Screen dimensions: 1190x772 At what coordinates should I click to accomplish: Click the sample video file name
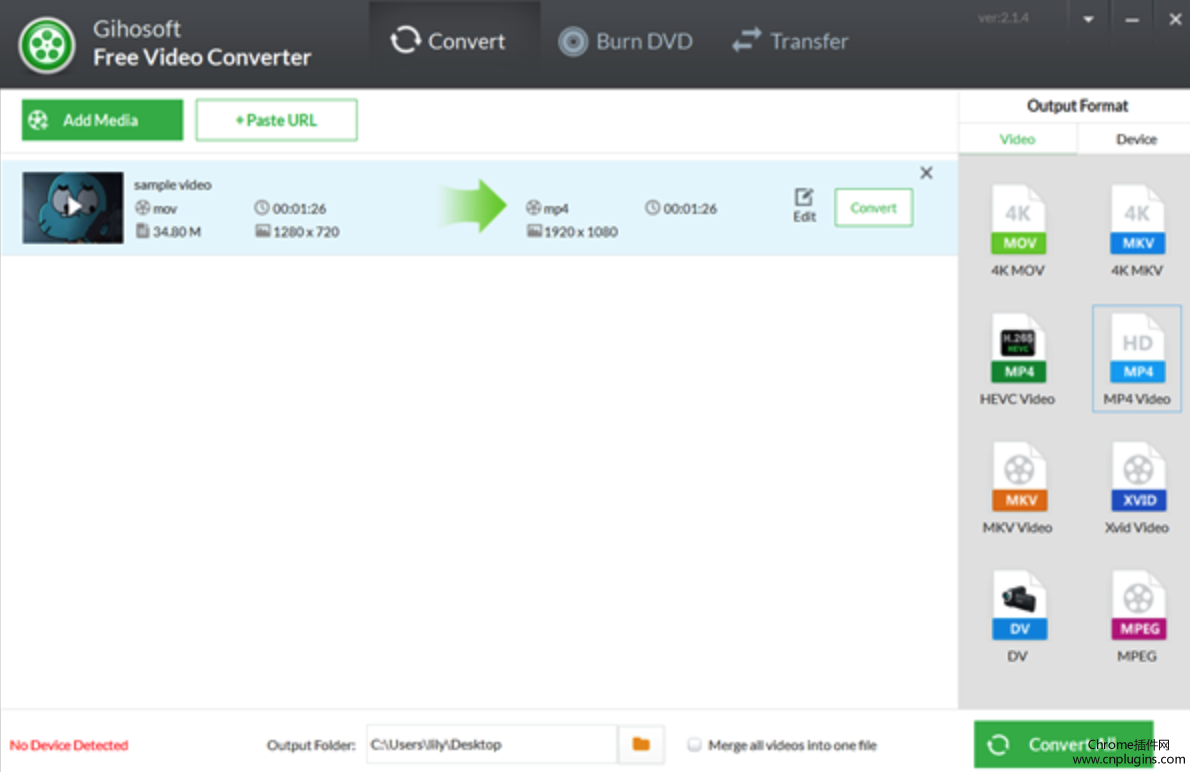(x=172, y=184)
